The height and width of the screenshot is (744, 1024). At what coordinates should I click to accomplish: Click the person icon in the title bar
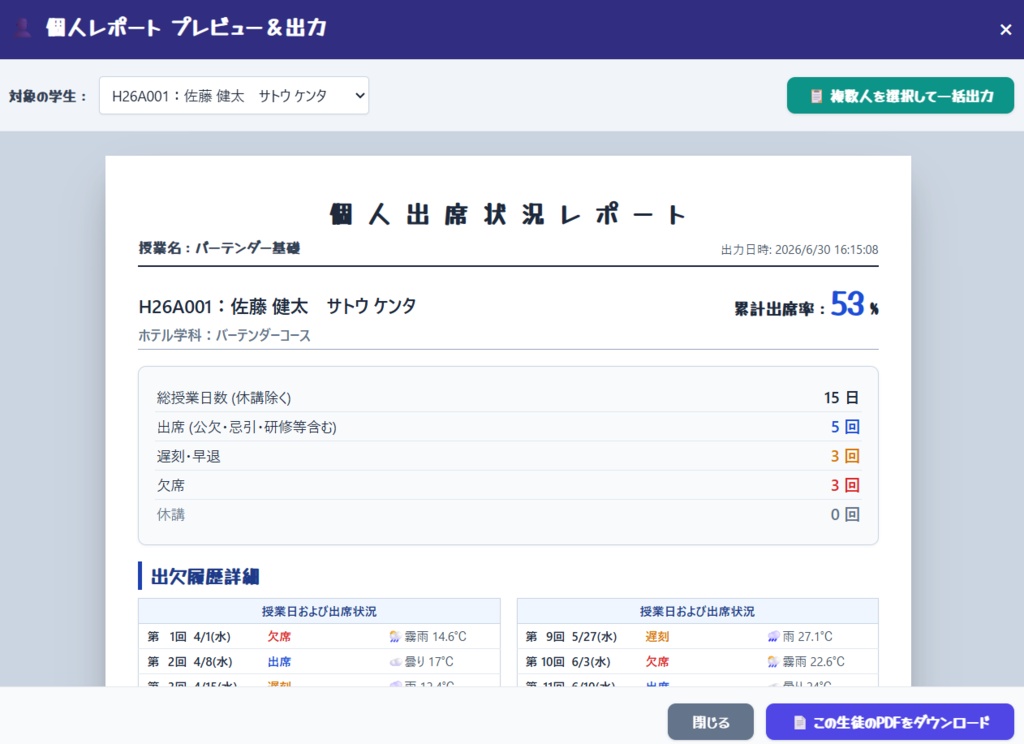tap(23, 28)
